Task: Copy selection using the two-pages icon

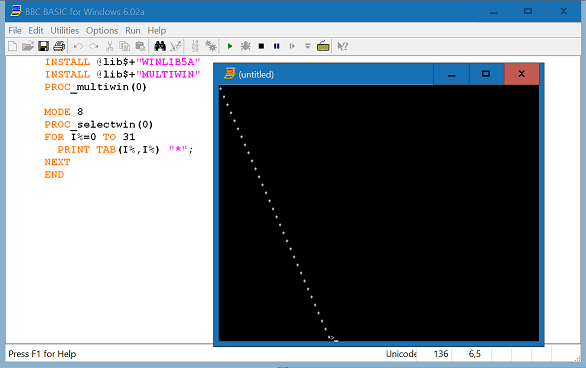Action: point(124,46)
